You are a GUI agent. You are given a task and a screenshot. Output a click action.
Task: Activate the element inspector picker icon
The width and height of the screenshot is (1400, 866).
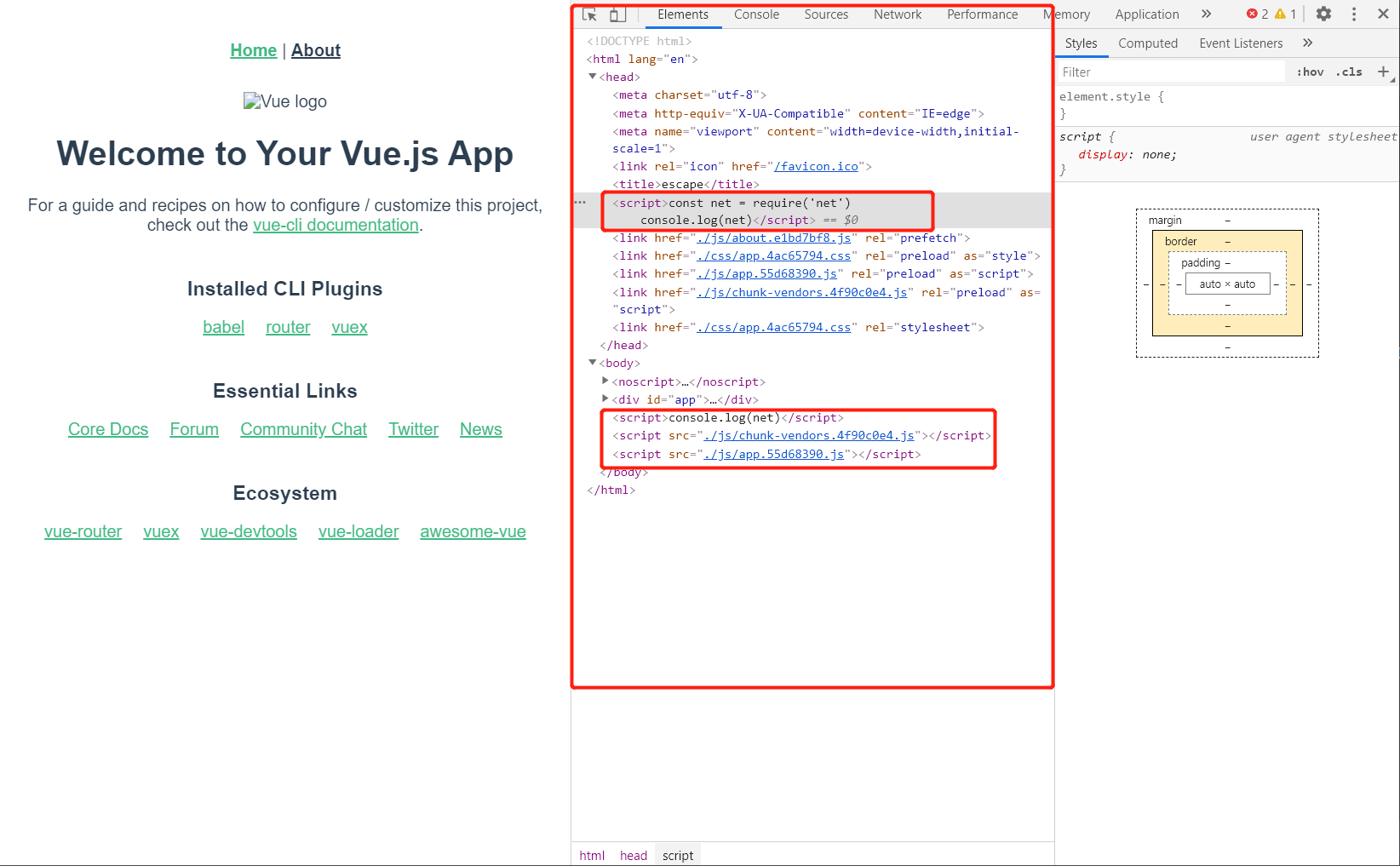589,14
